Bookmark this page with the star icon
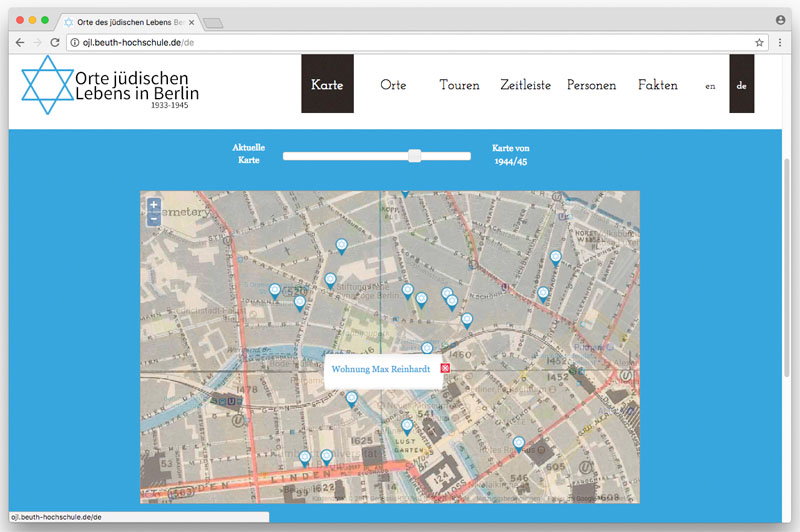This screenshot has height=532, width=800. [x=759, y=43]
